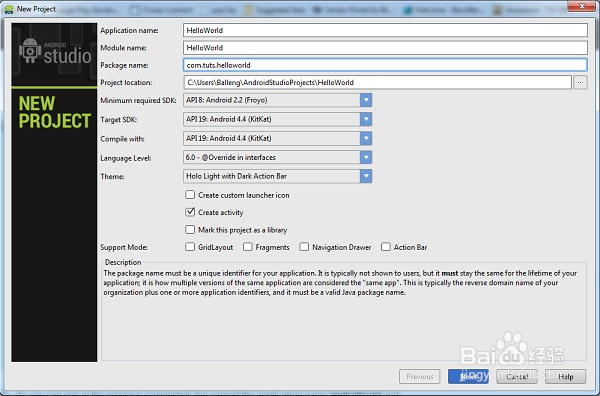Enable Action Bar support mode

[x=386, y=247]
